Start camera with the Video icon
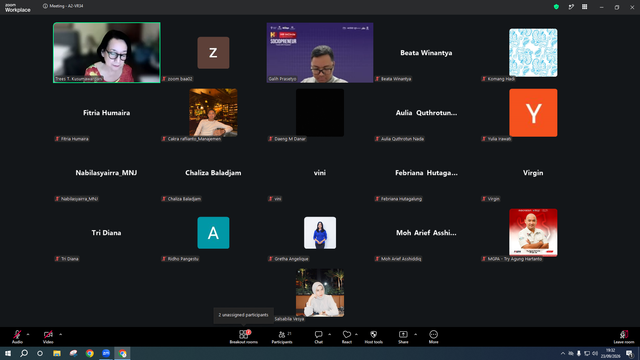 pyautogui.click(x=48, y=335)
